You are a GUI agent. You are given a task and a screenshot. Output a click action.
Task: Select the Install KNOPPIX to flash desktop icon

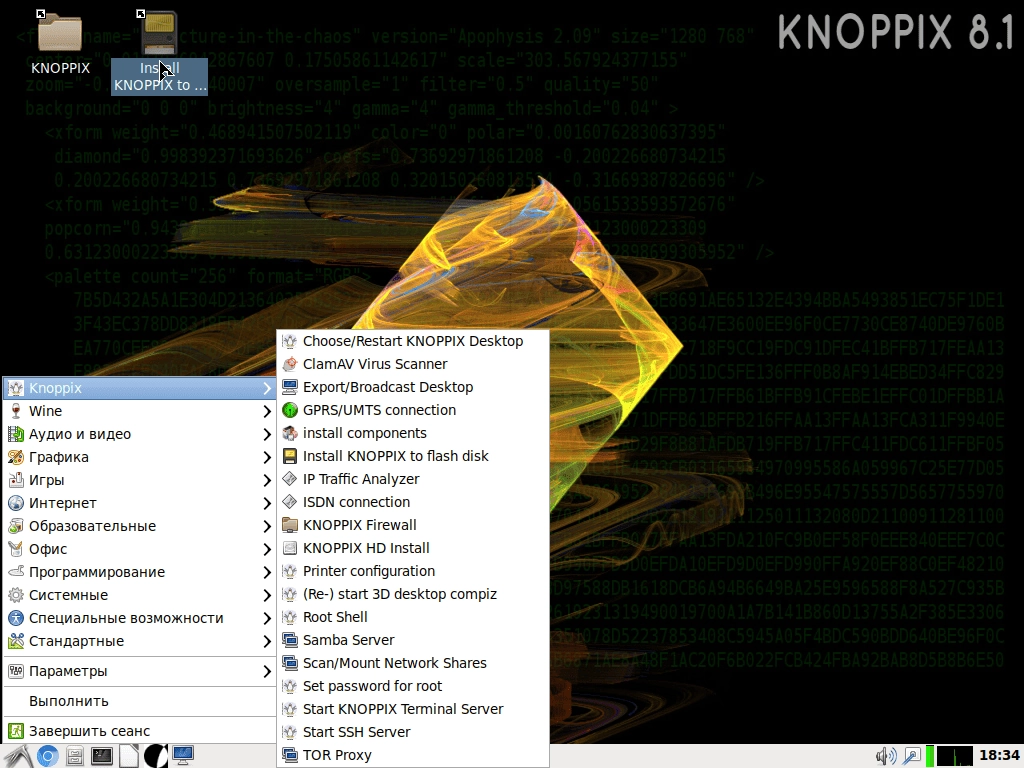click(159, 52)
